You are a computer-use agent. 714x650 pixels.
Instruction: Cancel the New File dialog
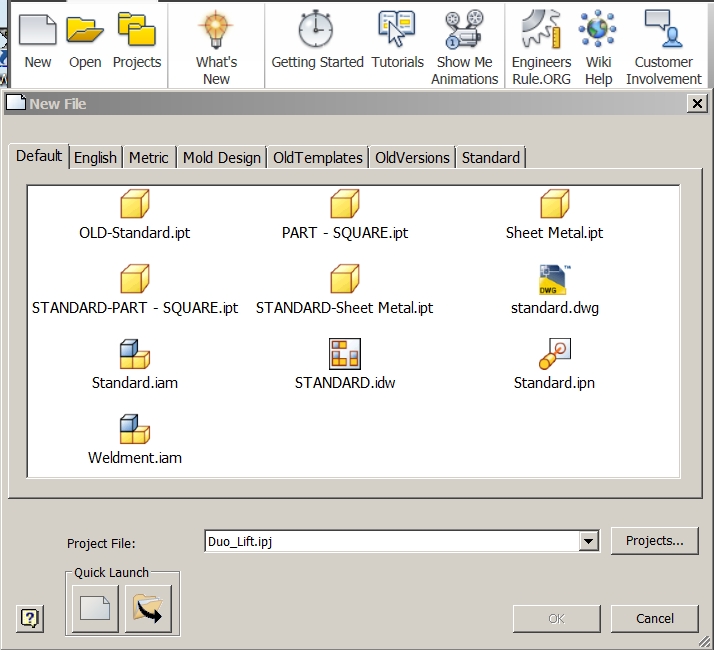[x=654, y=619]
